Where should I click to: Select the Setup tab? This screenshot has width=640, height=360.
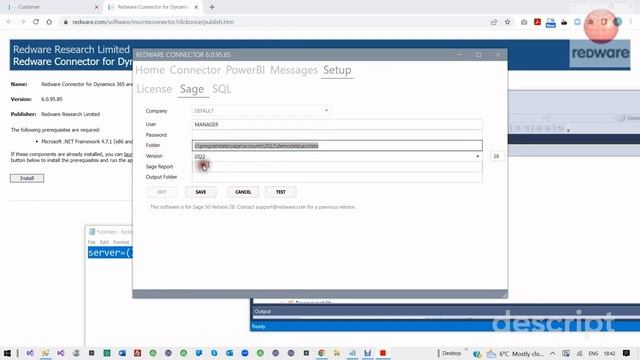[x=337, y=70]
